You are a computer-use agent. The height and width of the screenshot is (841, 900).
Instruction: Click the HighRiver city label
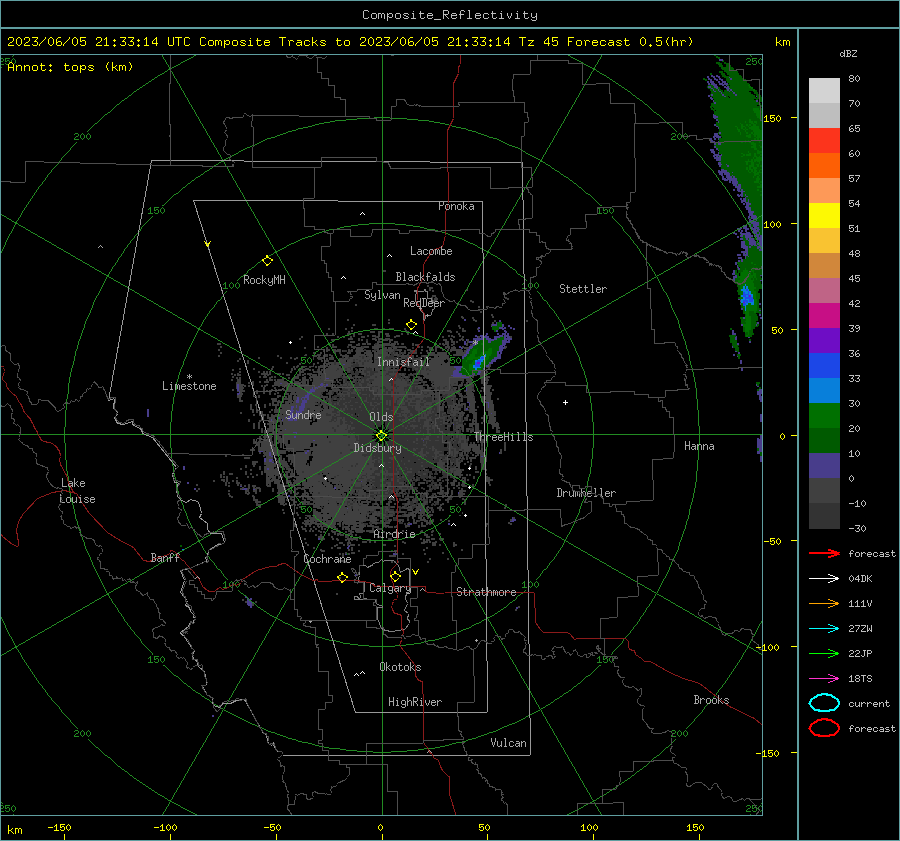coord(415,702)
